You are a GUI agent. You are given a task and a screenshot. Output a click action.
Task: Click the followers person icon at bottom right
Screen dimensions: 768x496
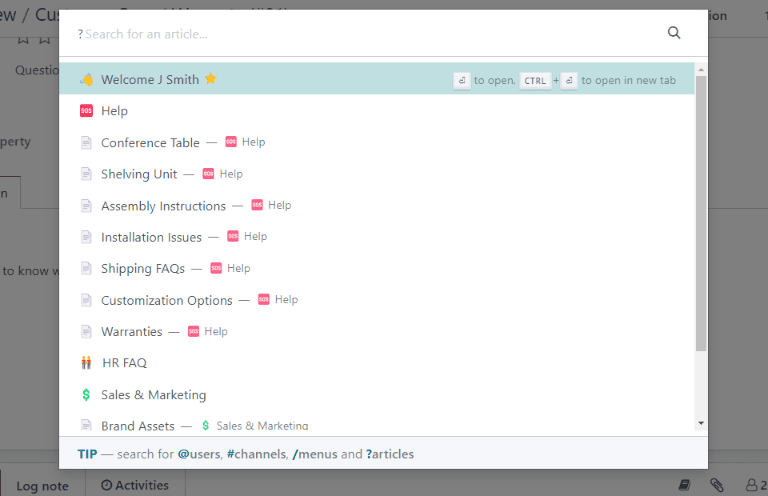coord(751,485)
